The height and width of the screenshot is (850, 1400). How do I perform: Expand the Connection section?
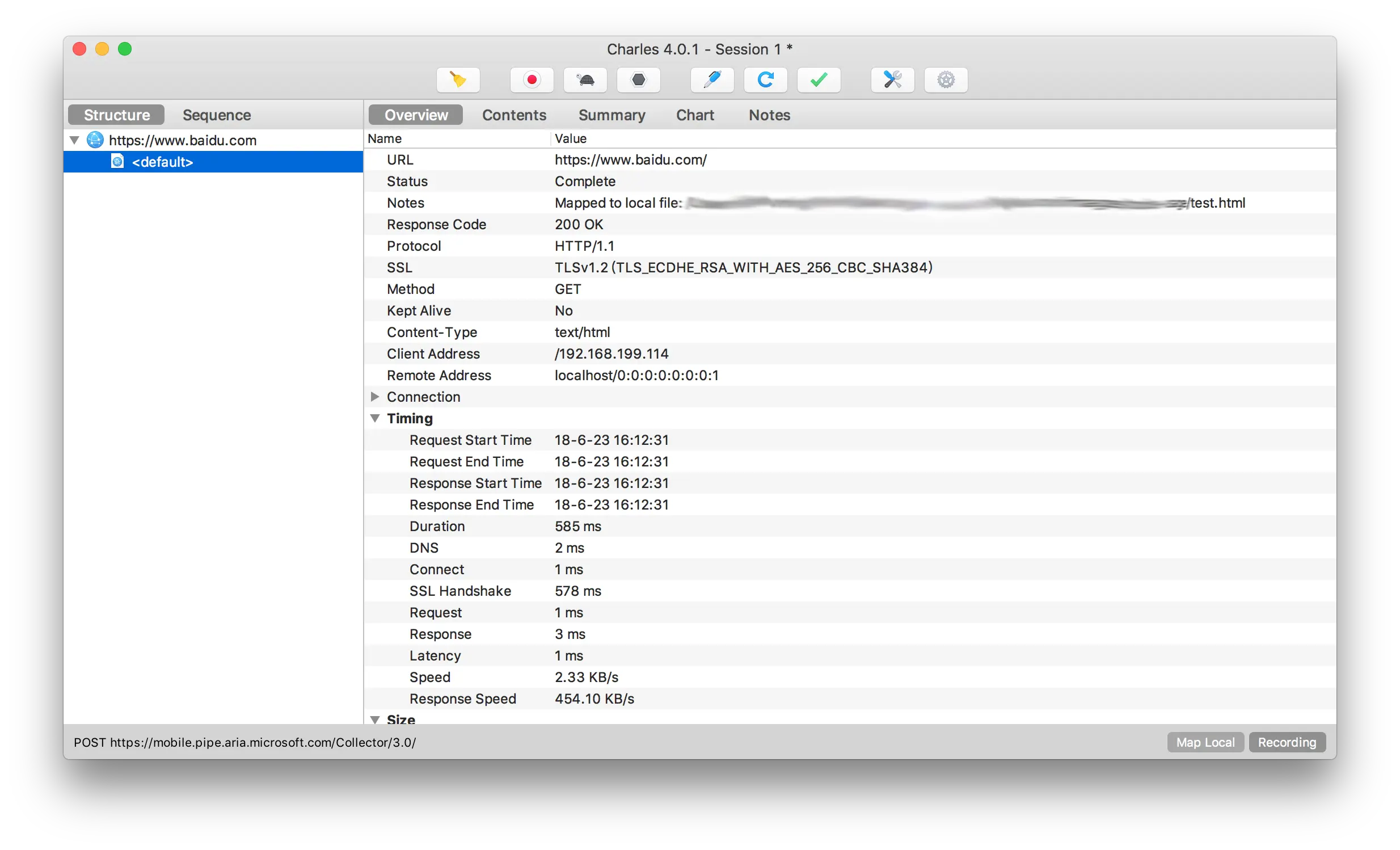click(374, 397)
